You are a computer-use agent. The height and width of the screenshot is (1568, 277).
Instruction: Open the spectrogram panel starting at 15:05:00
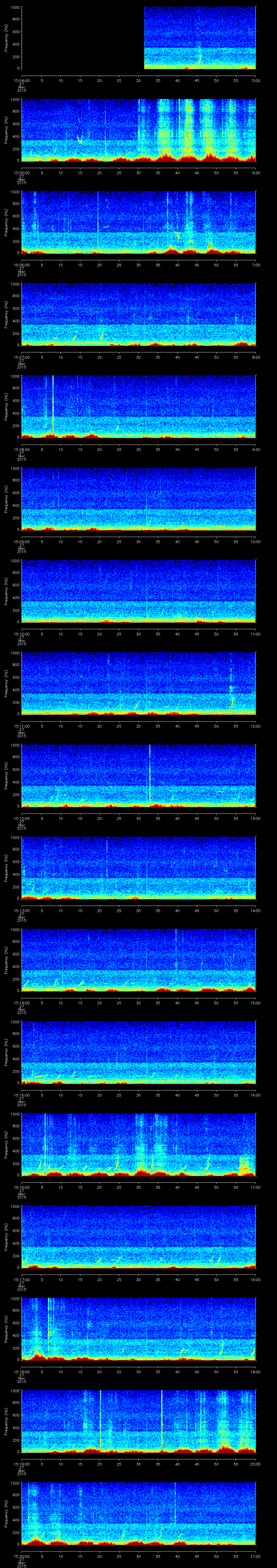139,130
